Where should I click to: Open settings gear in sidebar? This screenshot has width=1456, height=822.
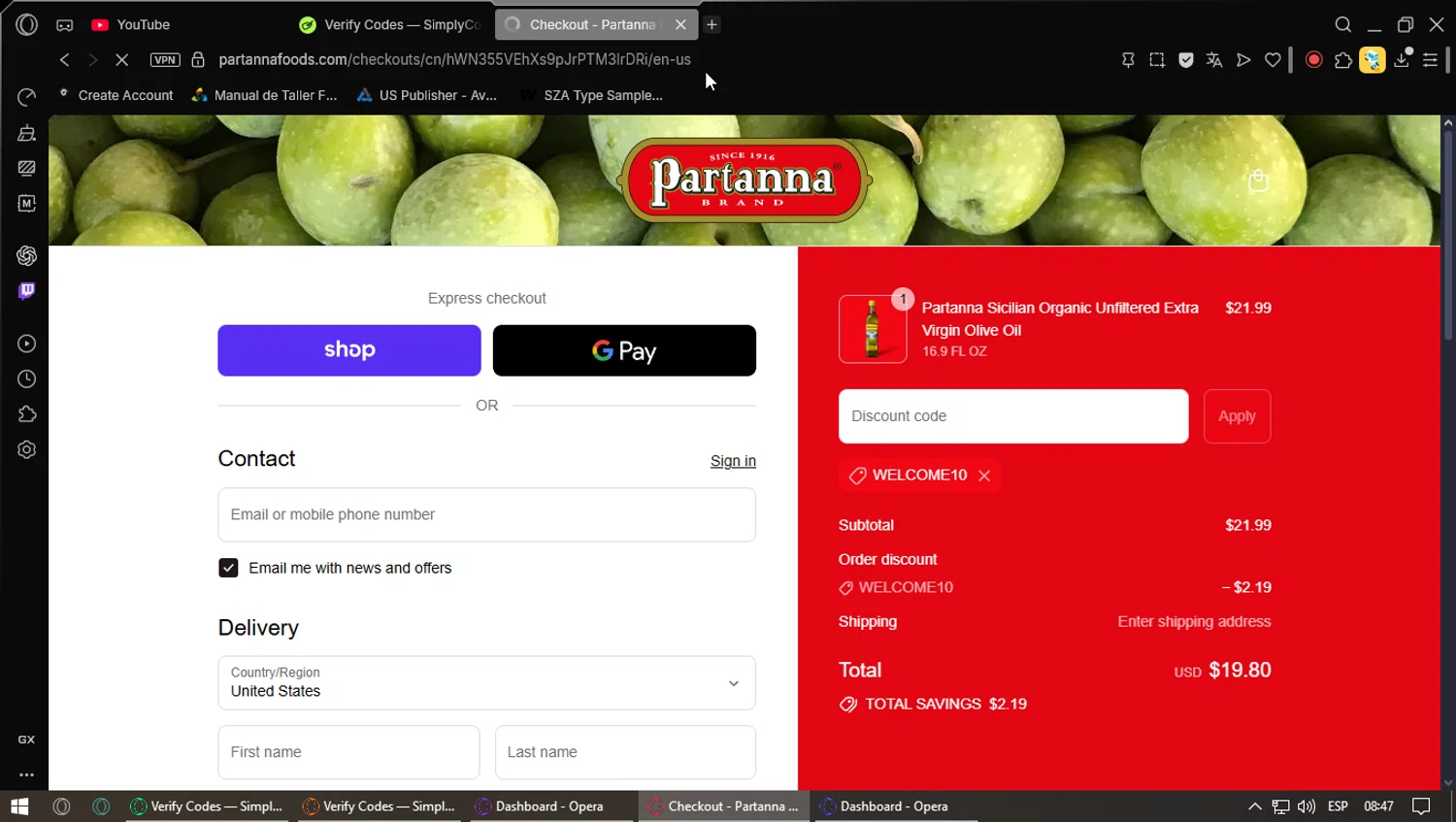[x=27, y=449]
